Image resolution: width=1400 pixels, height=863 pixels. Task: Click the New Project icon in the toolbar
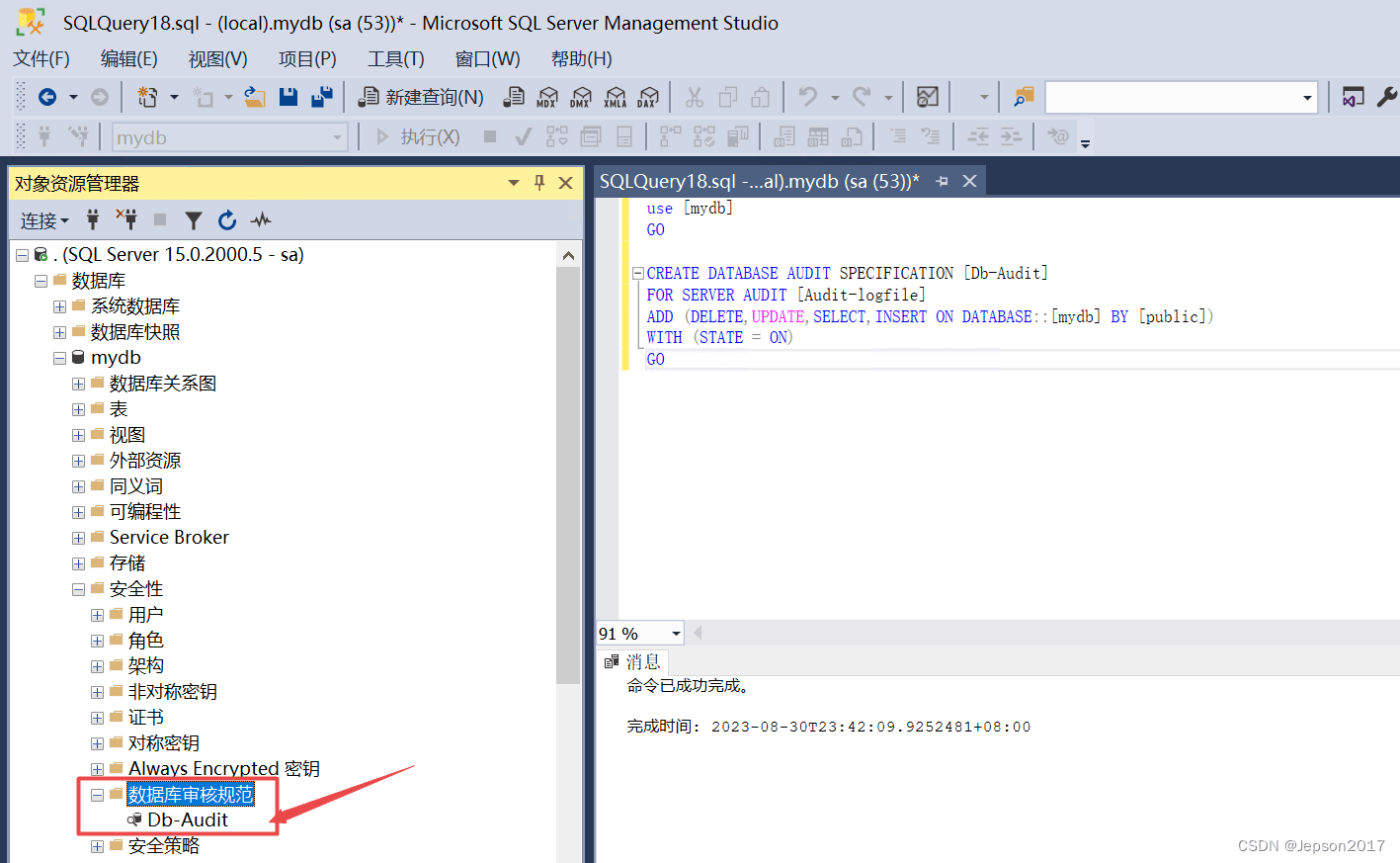point(147,97)
